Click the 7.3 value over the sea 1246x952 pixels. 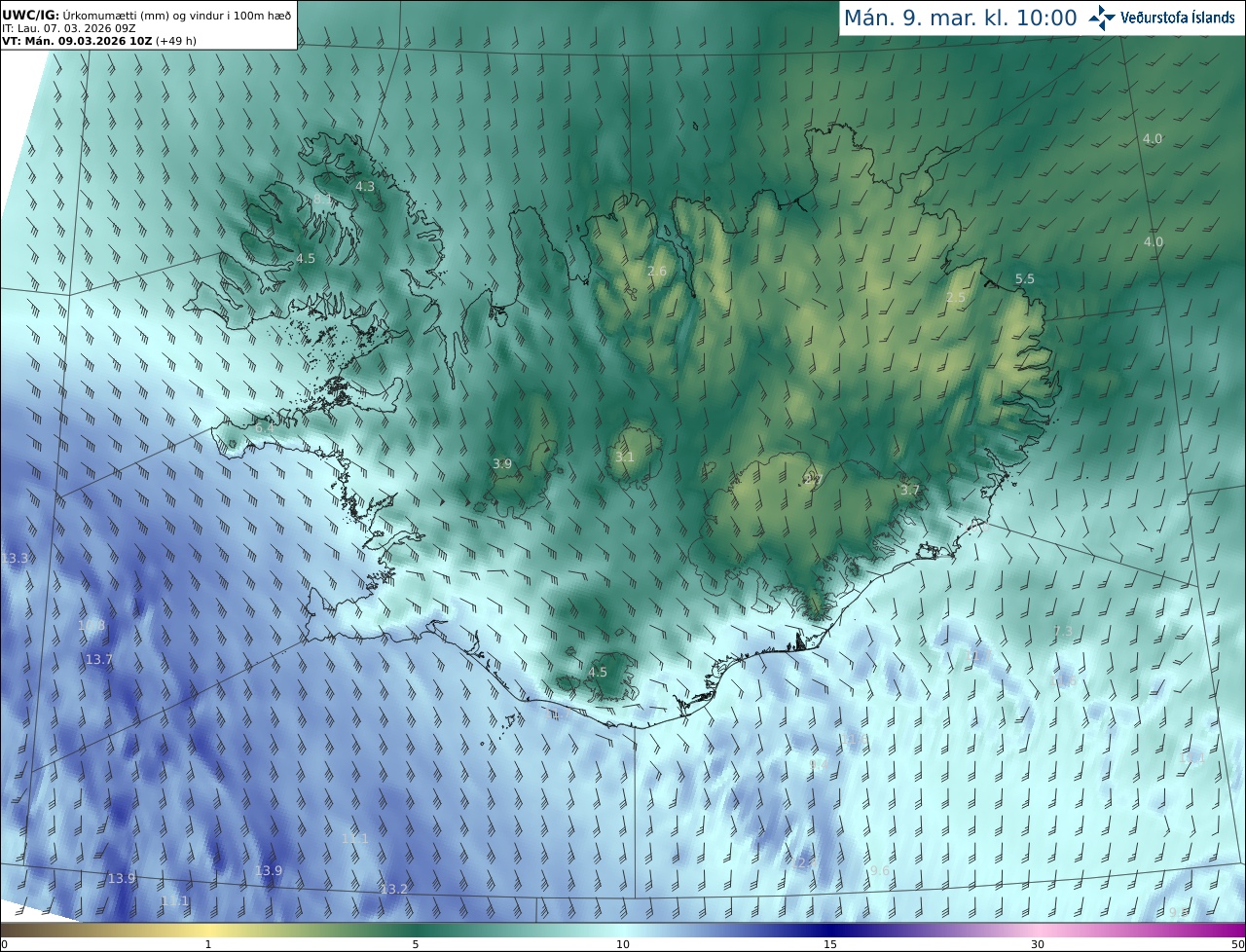[x=1063, y=631]
